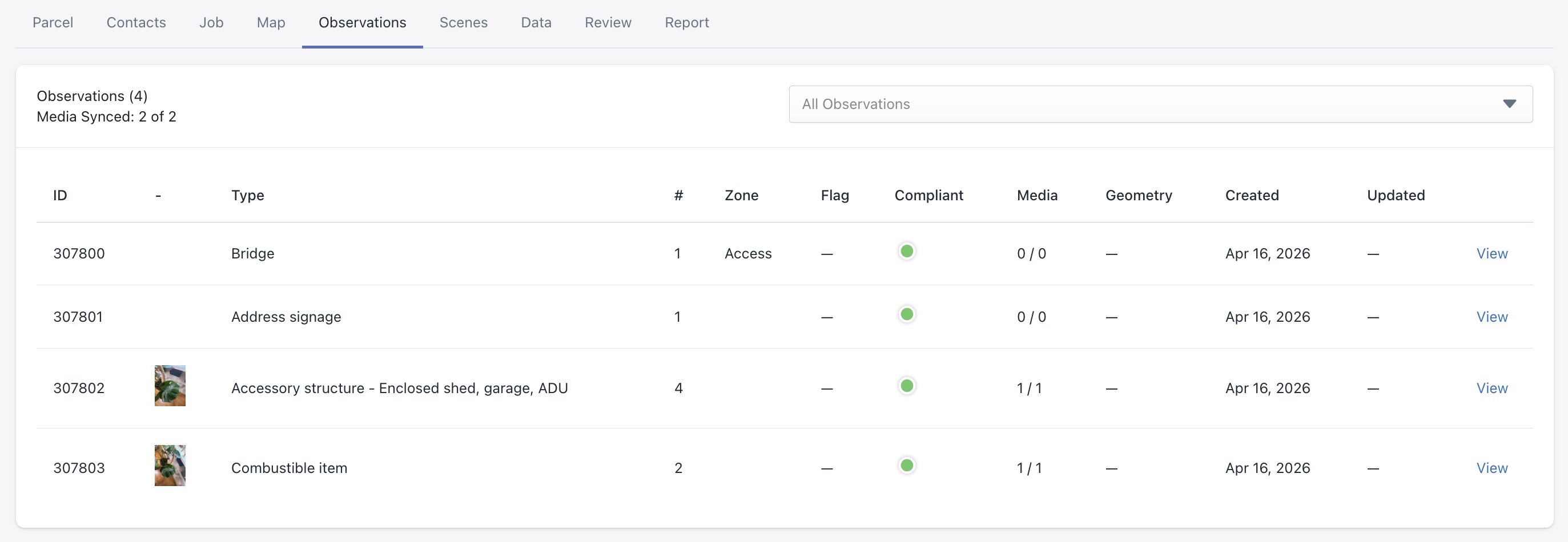View the Address signage observation

(x=1491, y=317)
